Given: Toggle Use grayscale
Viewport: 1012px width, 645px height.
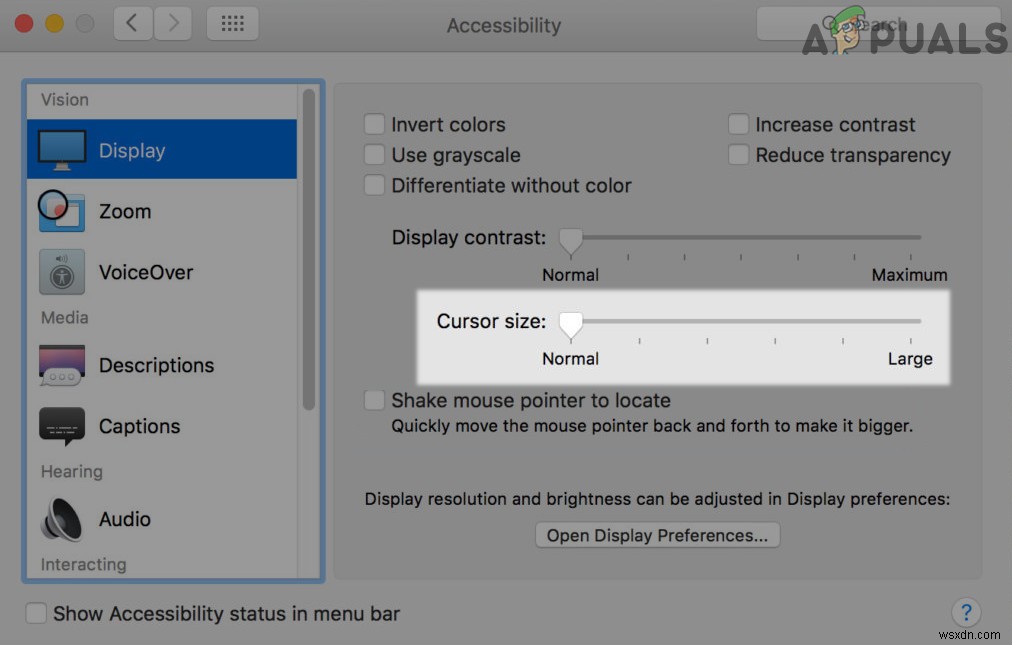Looking at the screenshot, I should pyautogui.click(x=374, y=155).
